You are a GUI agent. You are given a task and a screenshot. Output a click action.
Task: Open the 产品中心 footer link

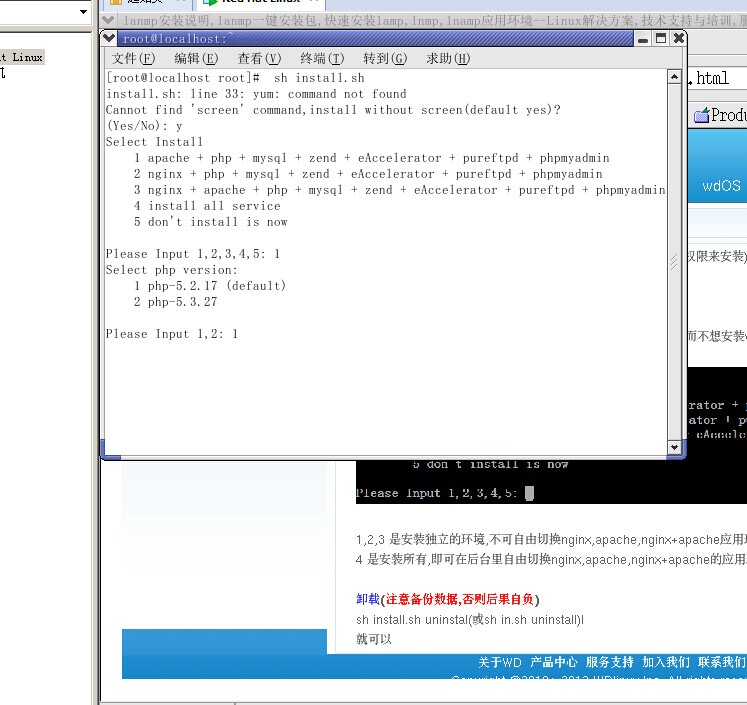[x=554, y=662]
